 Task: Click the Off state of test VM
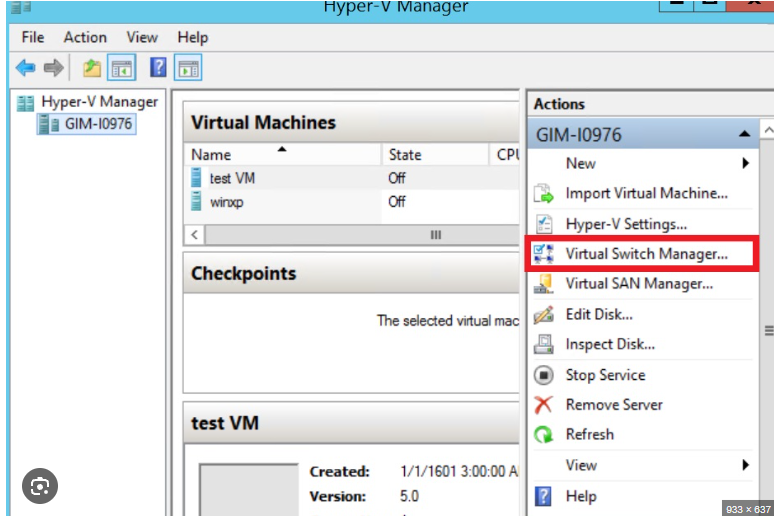(x=397, y=178)
